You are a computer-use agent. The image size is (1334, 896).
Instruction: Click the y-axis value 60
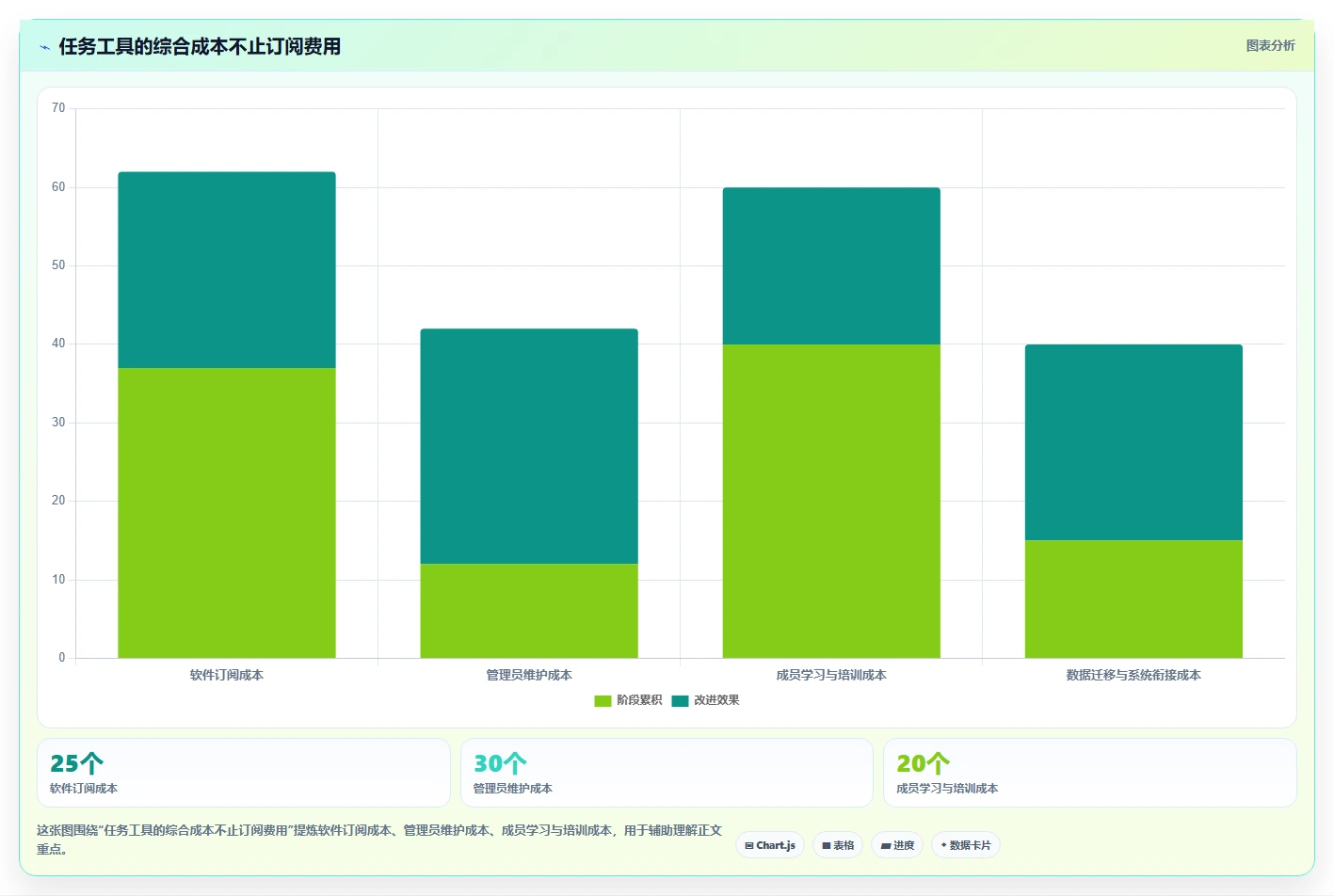pos(58,187)
